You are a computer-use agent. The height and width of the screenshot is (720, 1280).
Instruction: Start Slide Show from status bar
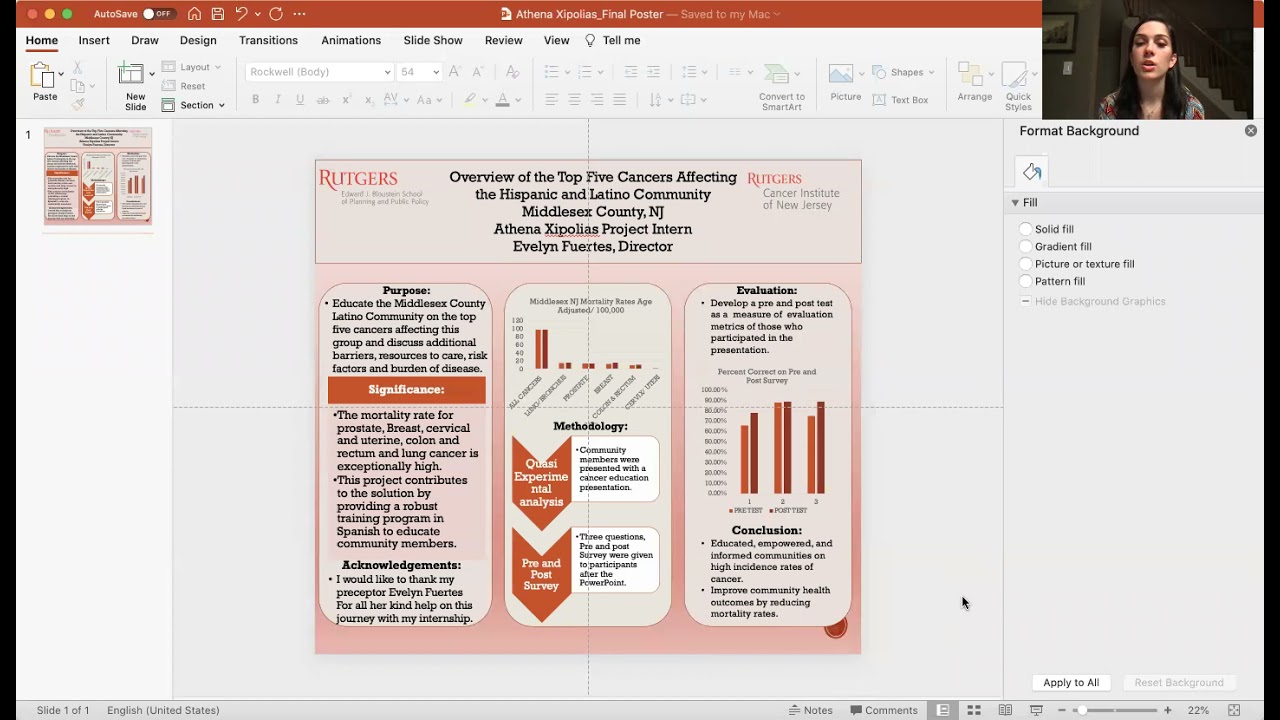pyautogui.click(x=1036, y=710)
